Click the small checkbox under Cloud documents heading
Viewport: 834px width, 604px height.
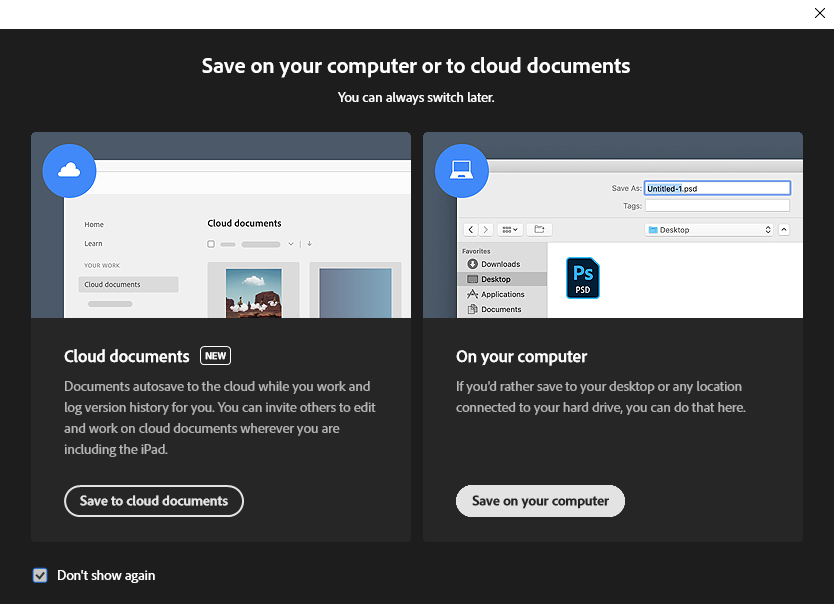click(211, 244)
